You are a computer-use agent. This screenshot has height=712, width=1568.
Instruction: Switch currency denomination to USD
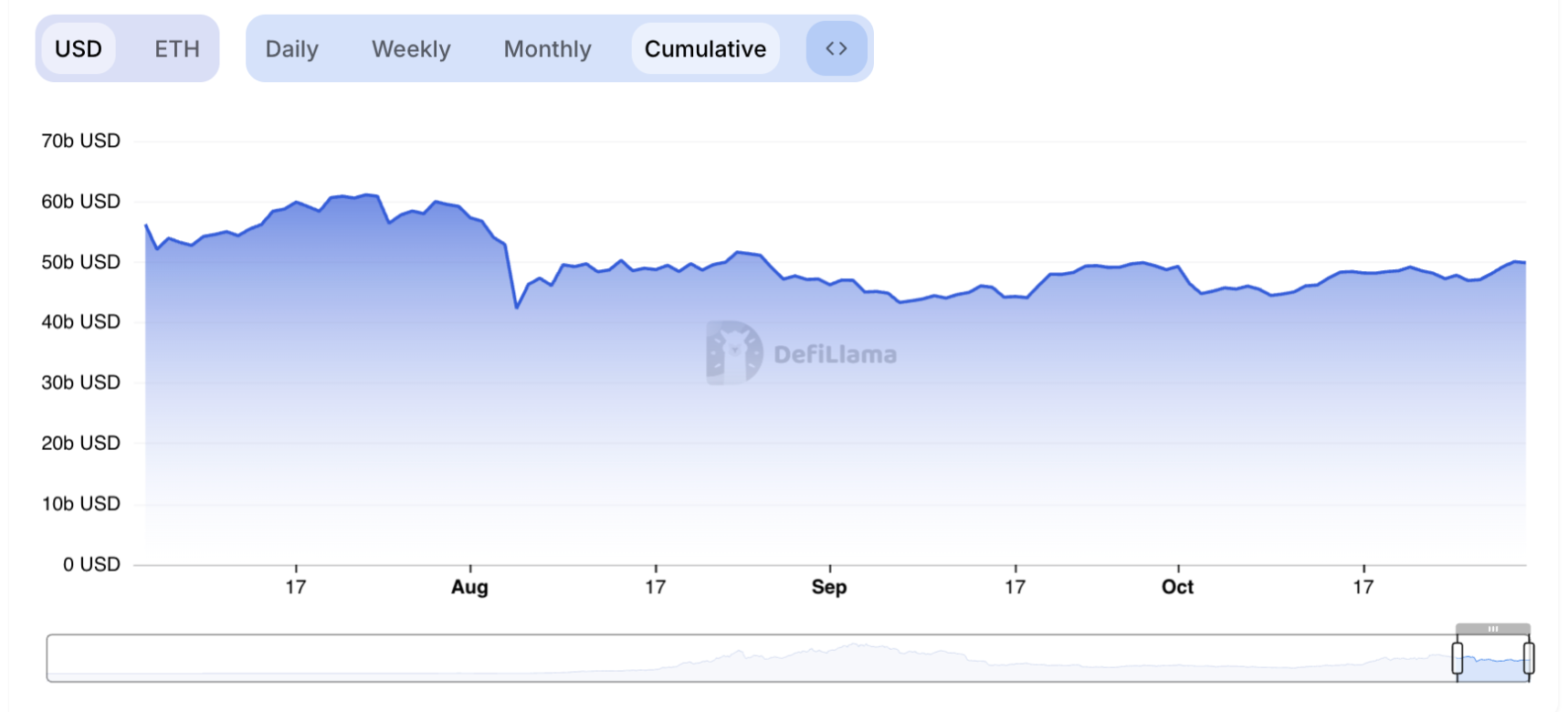click(78, 48)
